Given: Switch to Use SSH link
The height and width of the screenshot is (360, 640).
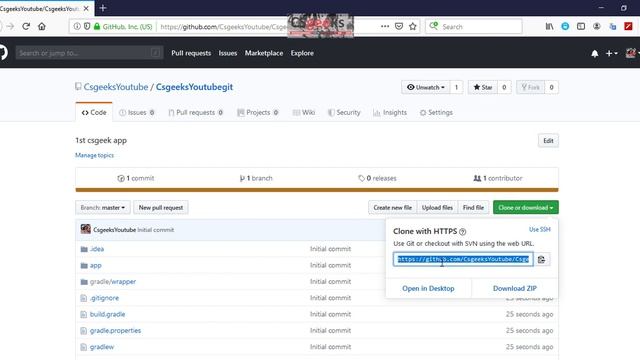Looking at the screenshot, I should point(540,230).
